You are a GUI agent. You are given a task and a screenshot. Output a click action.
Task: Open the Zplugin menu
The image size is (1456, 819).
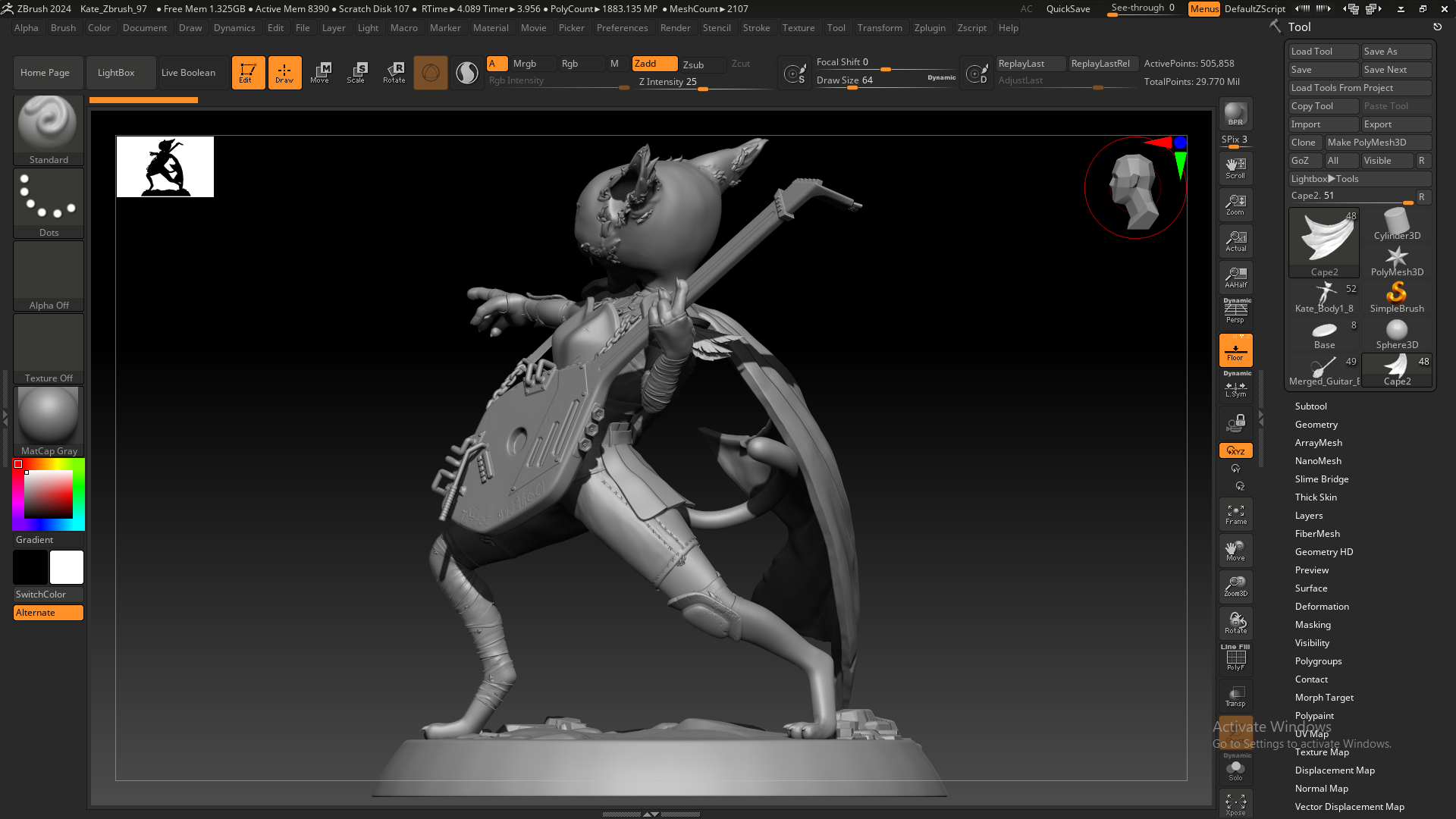click(930, 28)
